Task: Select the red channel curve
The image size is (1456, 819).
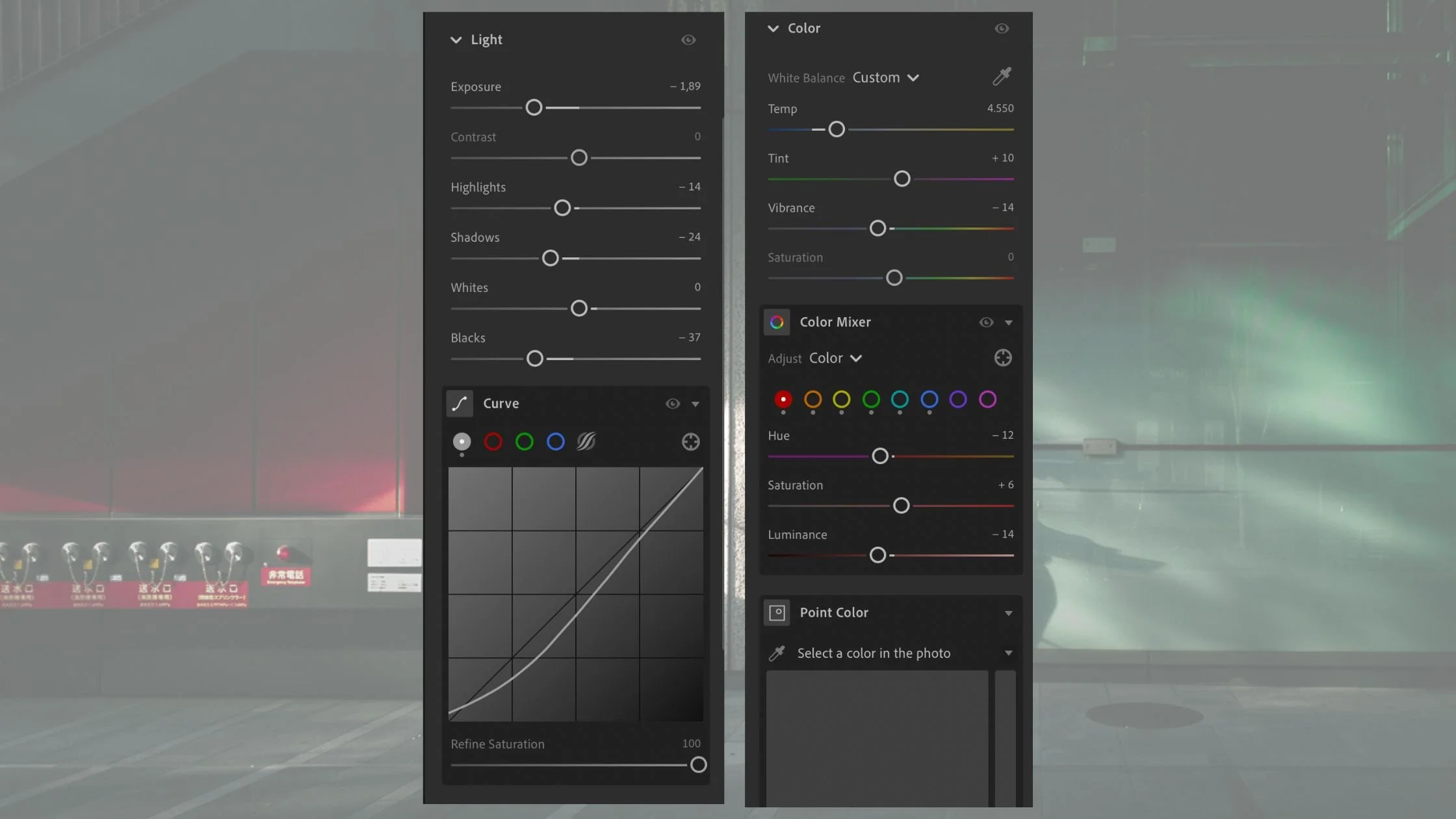Action: 493,442
